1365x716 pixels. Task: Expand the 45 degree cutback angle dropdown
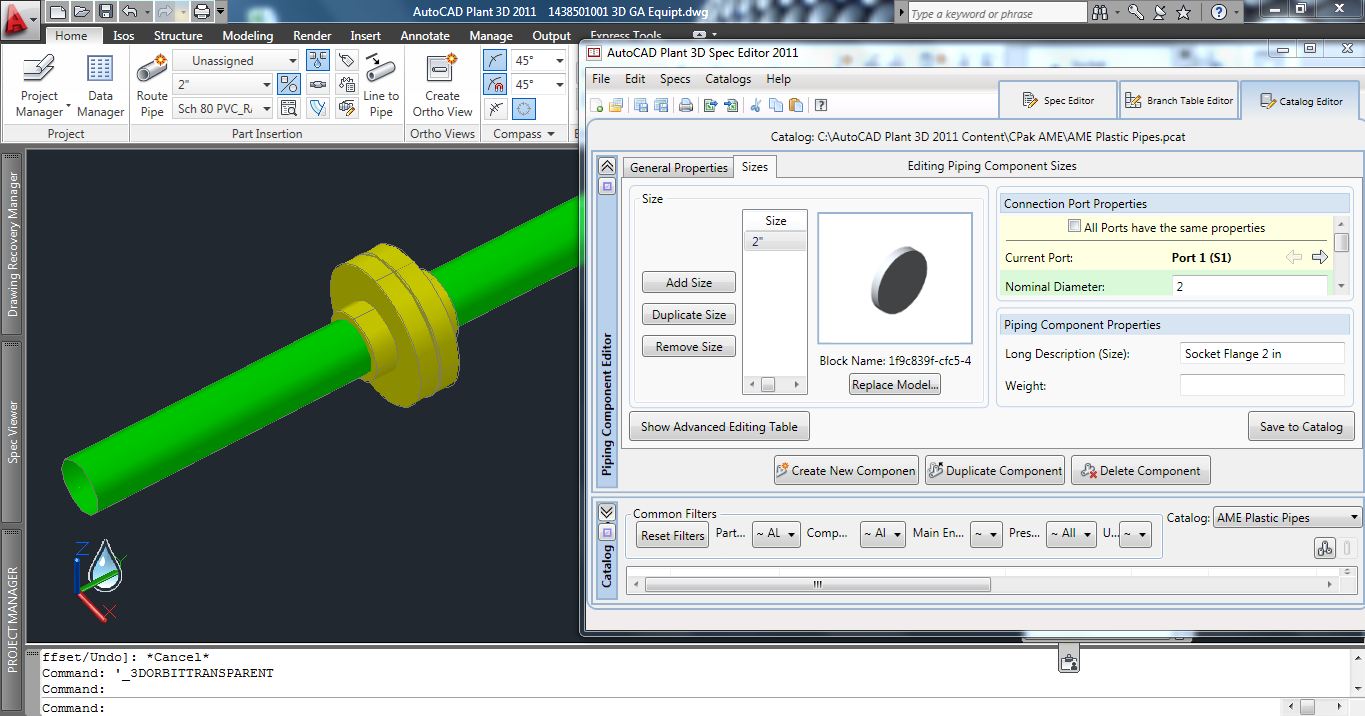pyautogui.click(x=558, y=60)
